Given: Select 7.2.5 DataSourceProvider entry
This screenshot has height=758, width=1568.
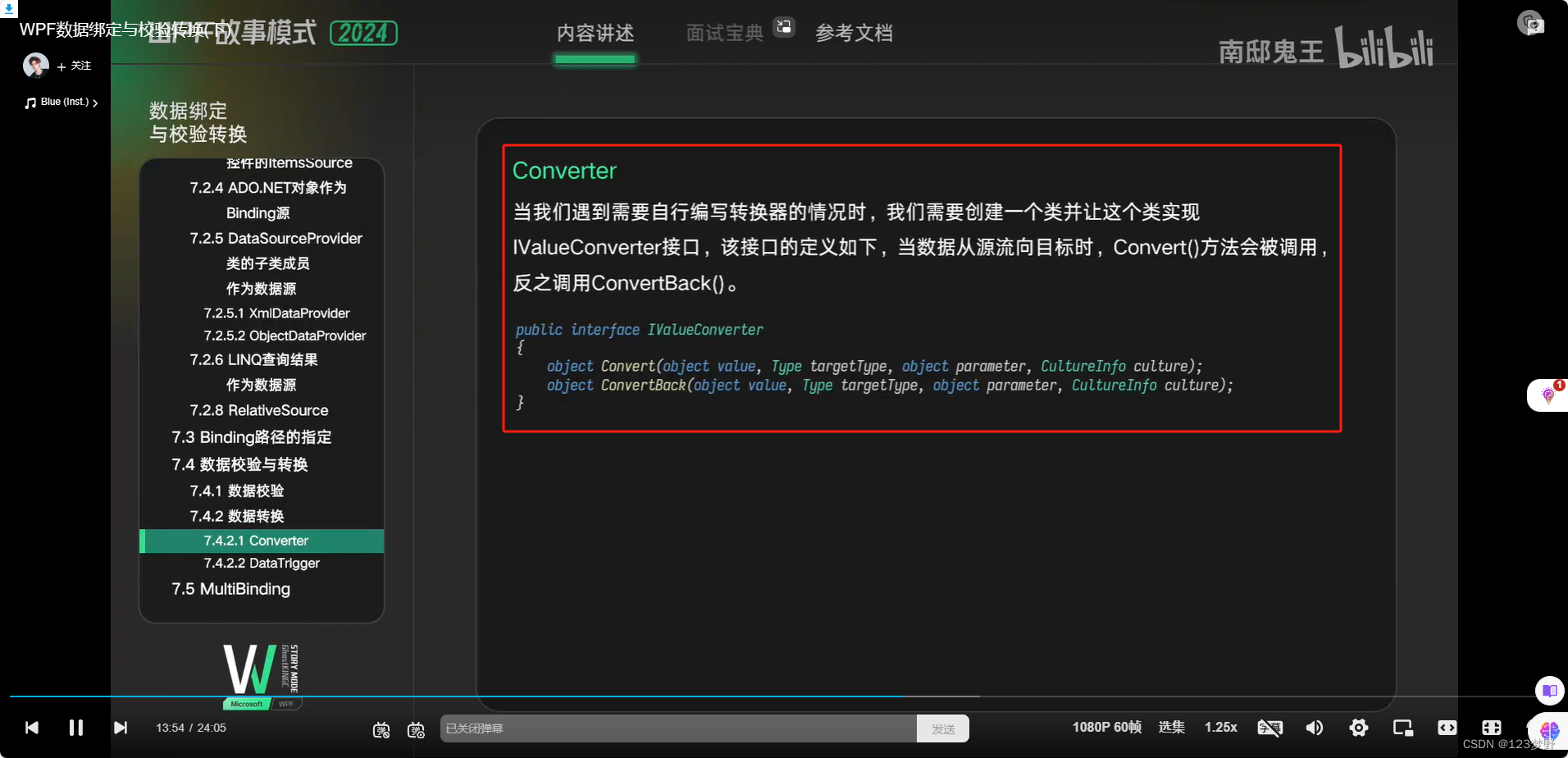Looking at the screenshot, I should pos(276,239).
